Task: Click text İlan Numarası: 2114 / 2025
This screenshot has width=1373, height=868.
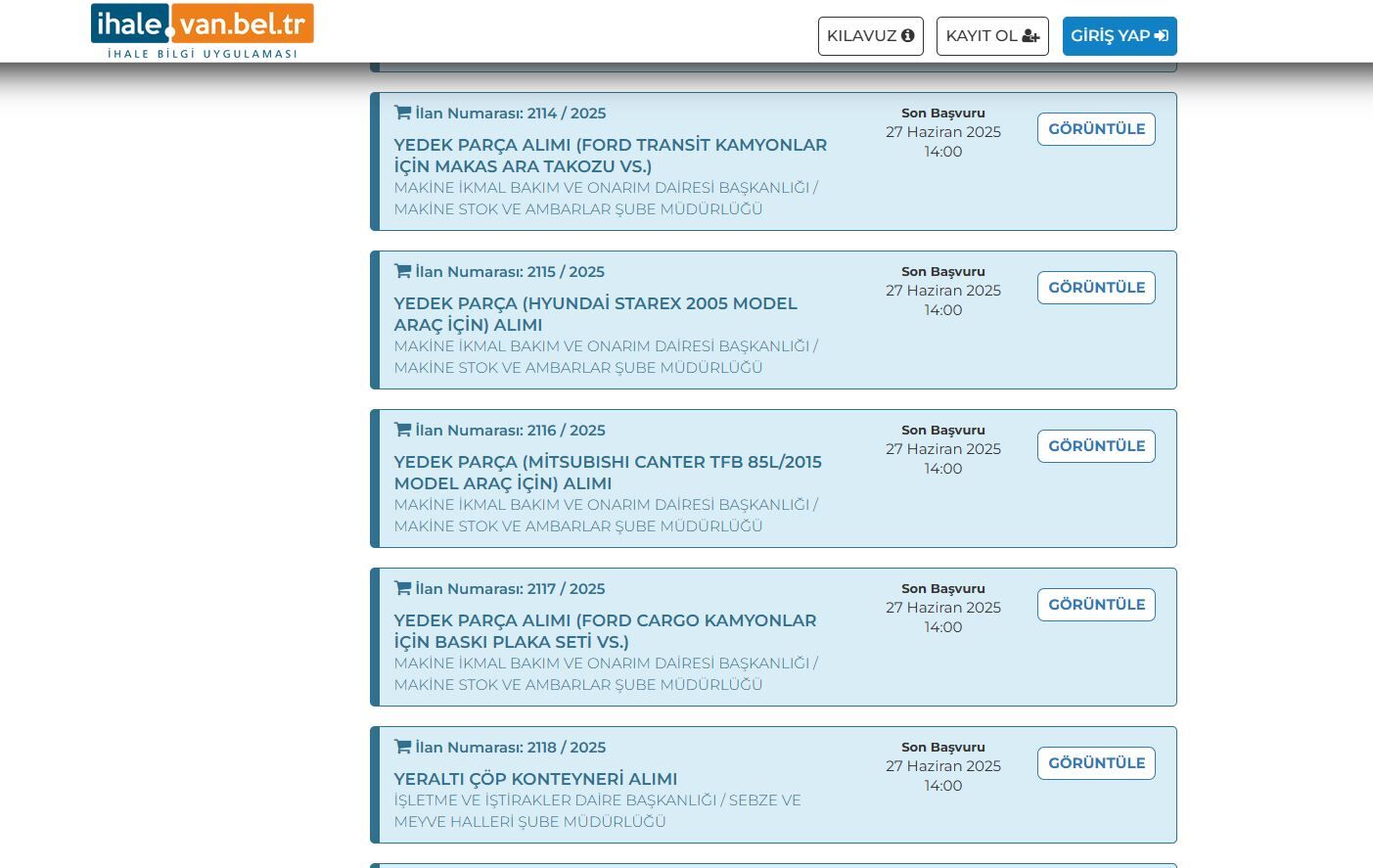Action: click(x=510, y=113)
